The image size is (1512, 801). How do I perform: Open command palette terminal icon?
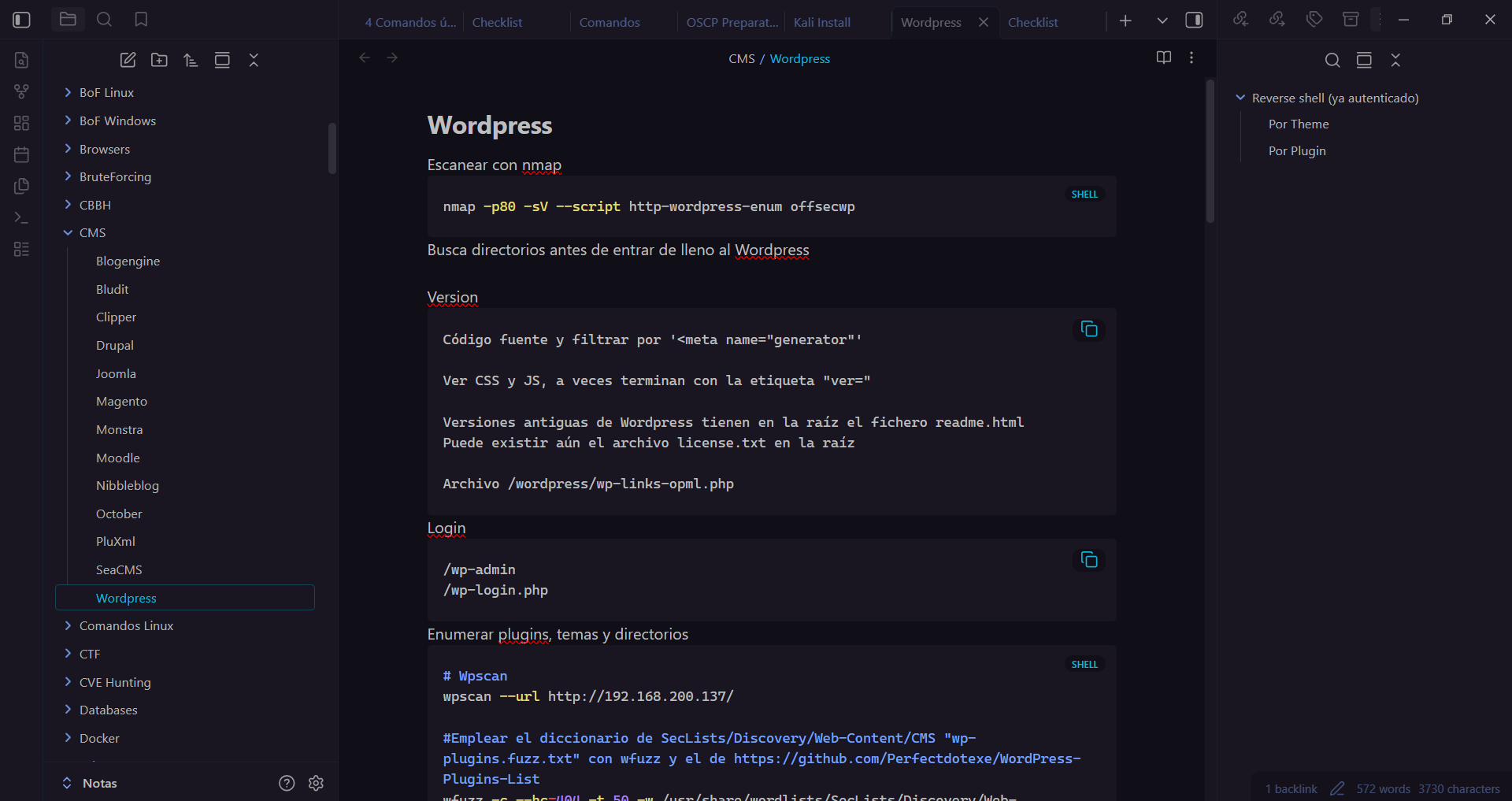21,217
